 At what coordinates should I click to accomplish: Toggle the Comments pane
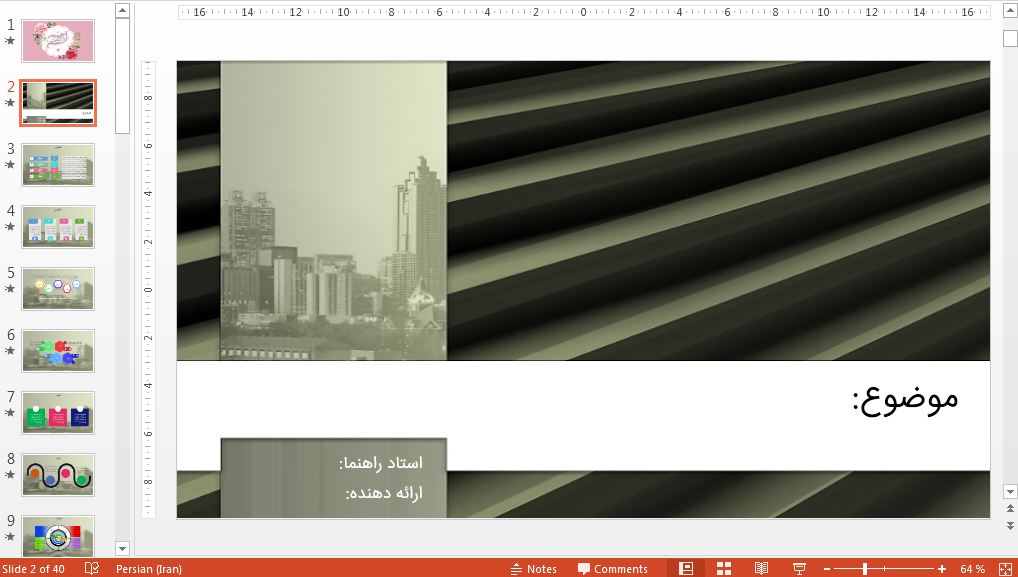[x=614, y=568]
